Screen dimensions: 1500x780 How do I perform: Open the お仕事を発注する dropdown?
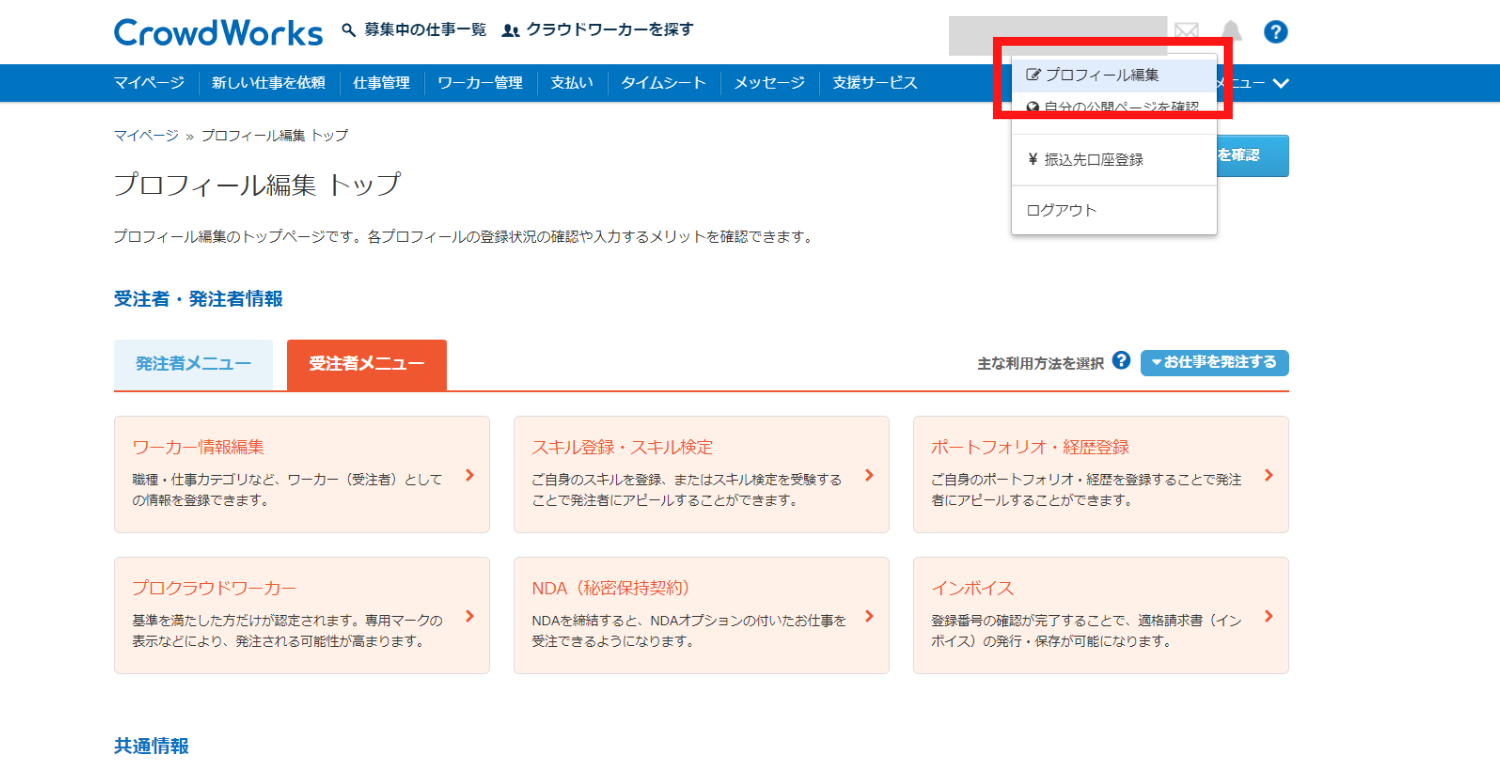[1214, 362]
